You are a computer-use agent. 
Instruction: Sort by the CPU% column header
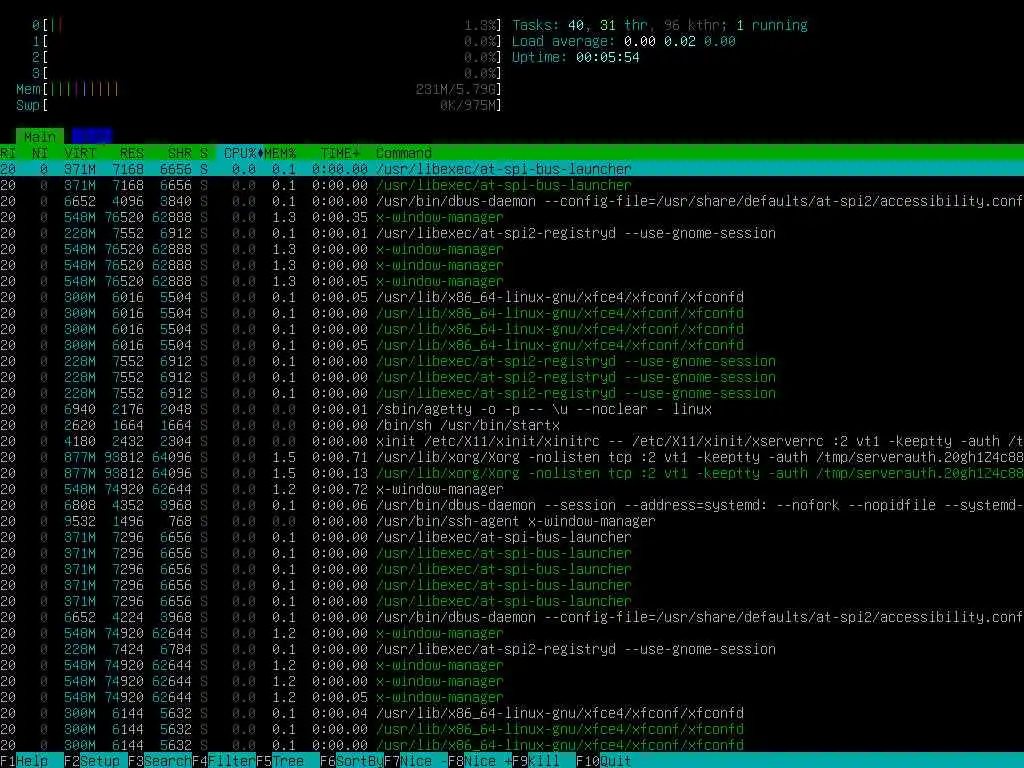[x=240, y=153]
